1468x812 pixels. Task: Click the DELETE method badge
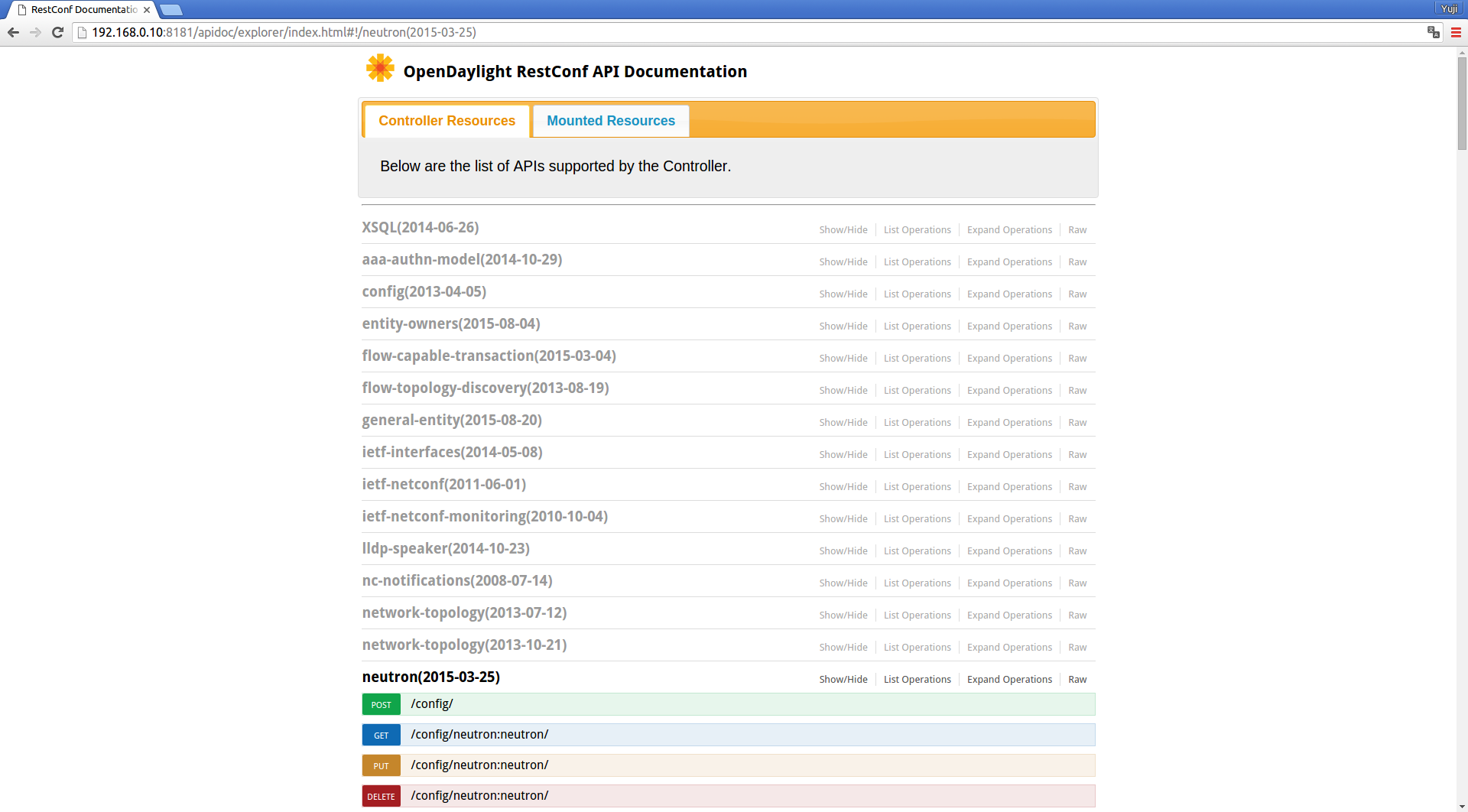[x=382, y=796]
